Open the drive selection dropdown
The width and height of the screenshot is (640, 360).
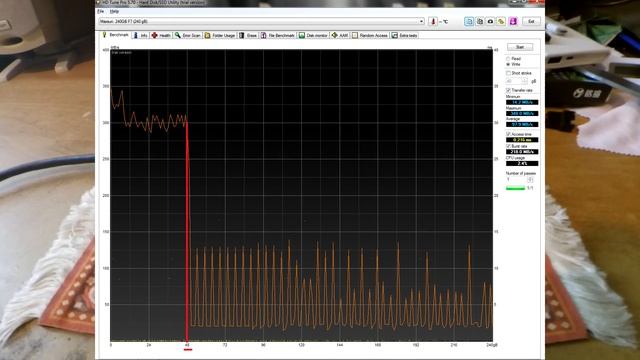pos(262,21)
